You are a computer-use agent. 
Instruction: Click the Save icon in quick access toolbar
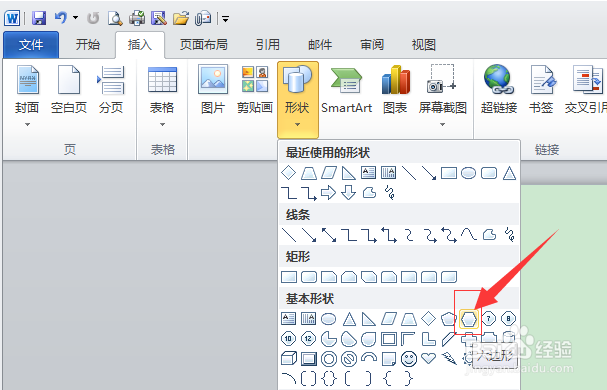click(39, 18)
